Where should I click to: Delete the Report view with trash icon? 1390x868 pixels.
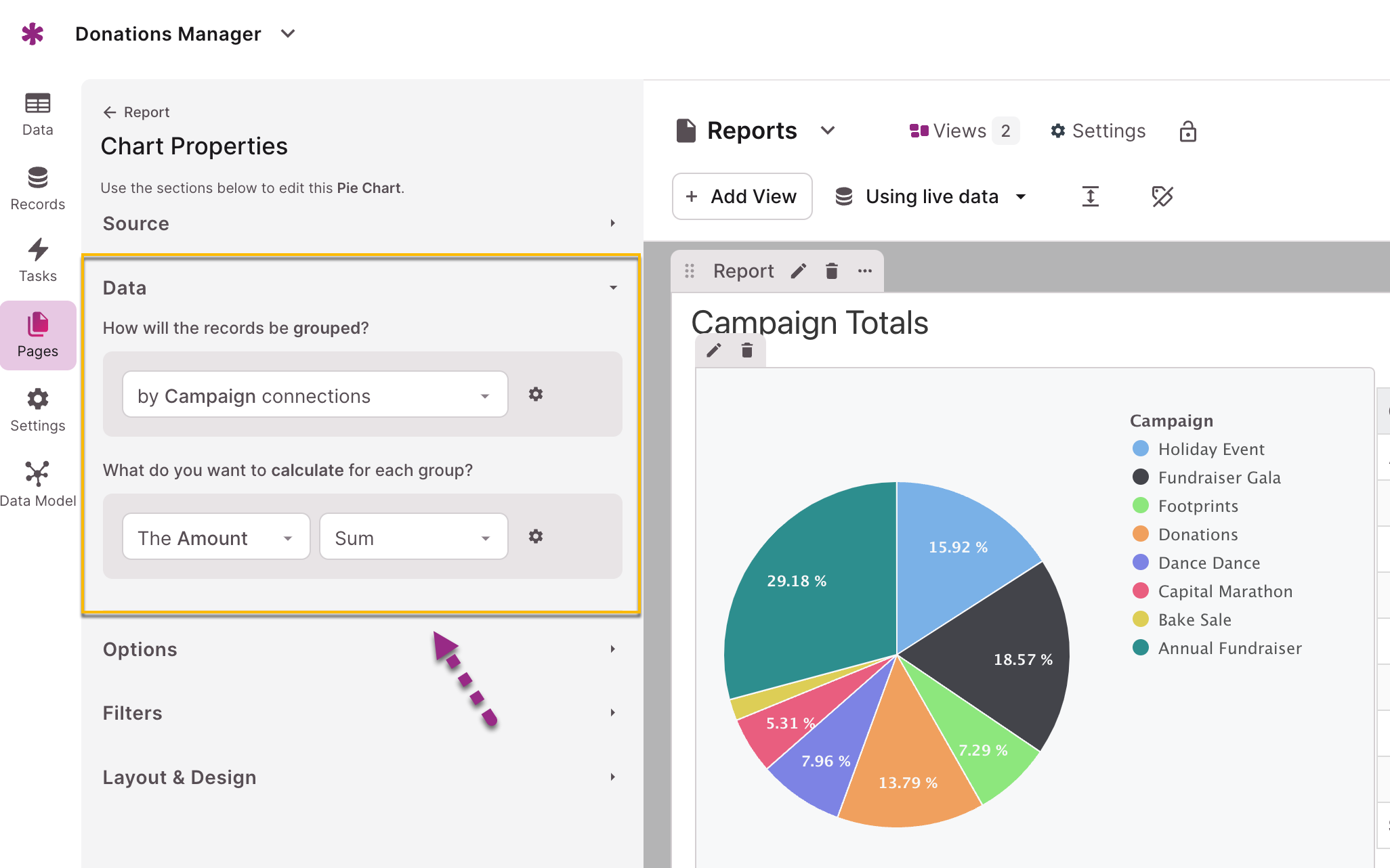click(832, 271)
